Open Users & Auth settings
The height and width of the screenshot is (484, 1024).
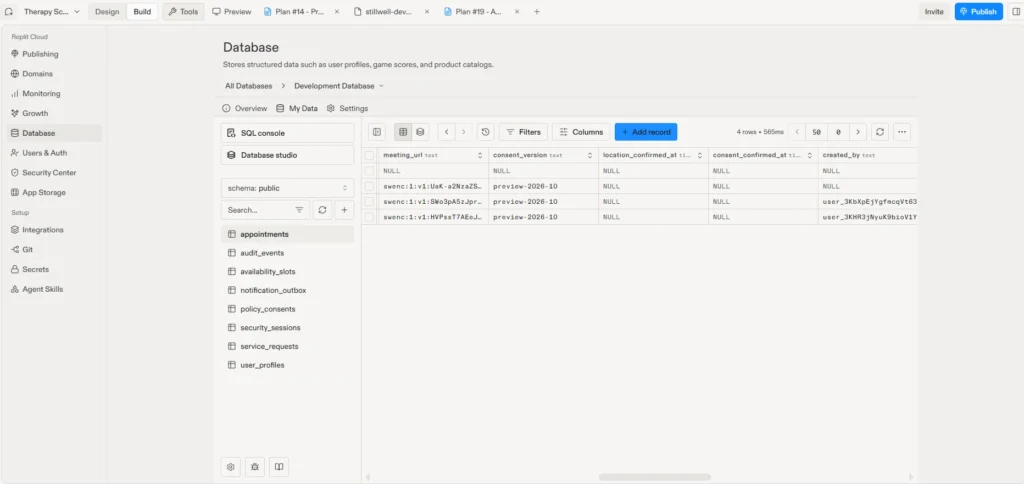point(52,153)
